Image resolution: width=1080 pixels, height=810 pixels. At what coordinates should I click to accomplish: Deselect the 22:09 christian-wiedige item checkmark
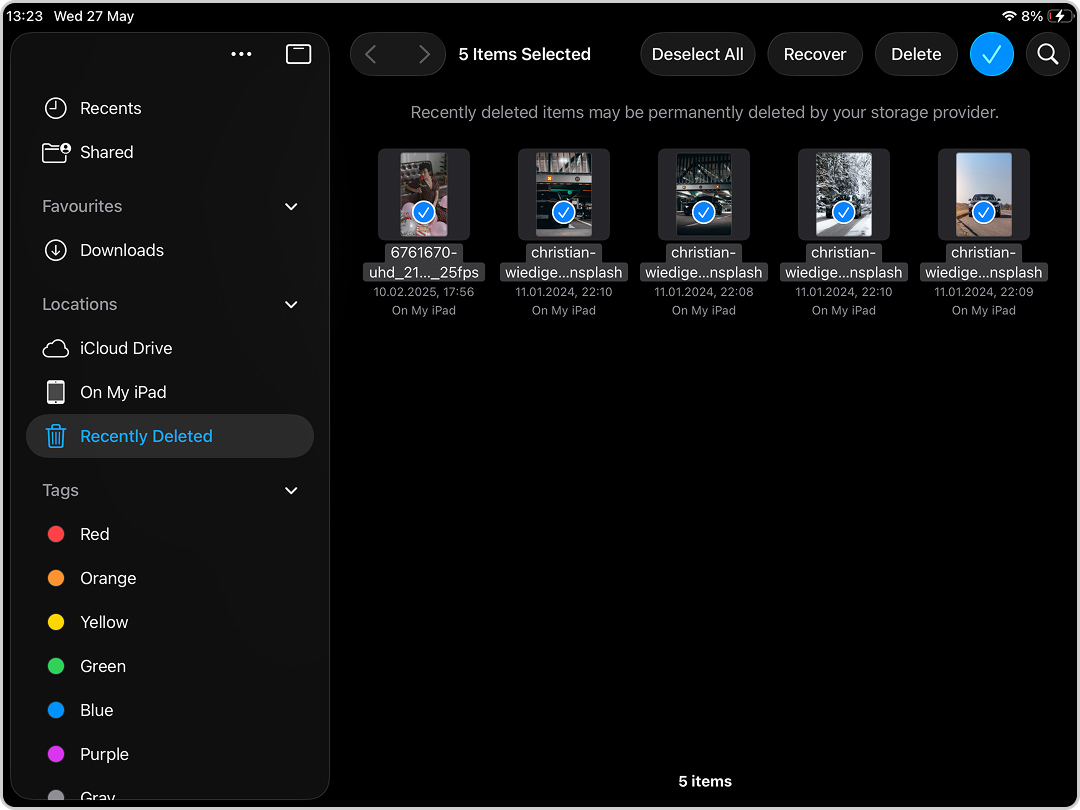pos(984,212)
